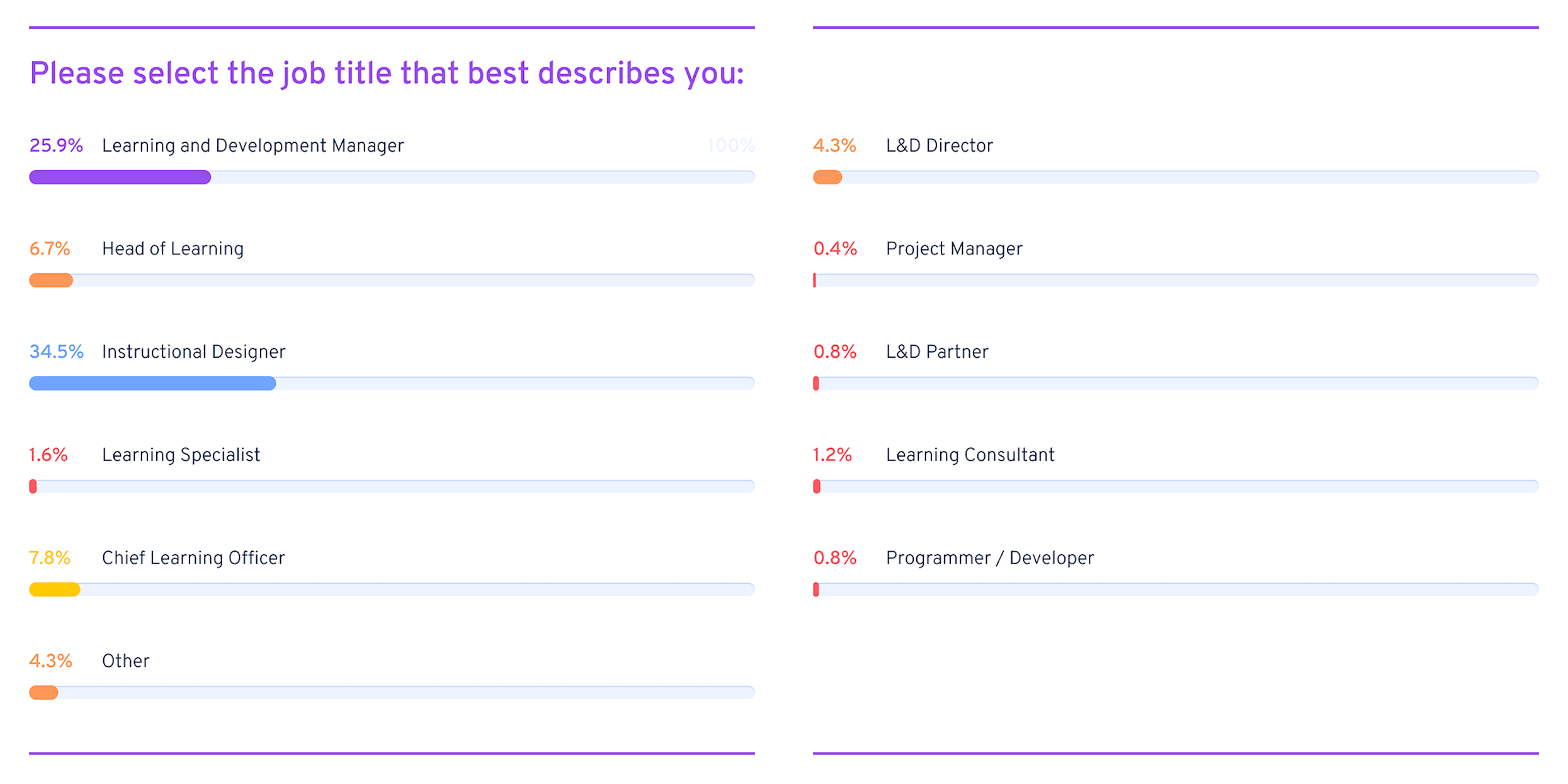Select the Other category progress bar
This screenshot has height=784, width=1568.
tap(392, 693)
